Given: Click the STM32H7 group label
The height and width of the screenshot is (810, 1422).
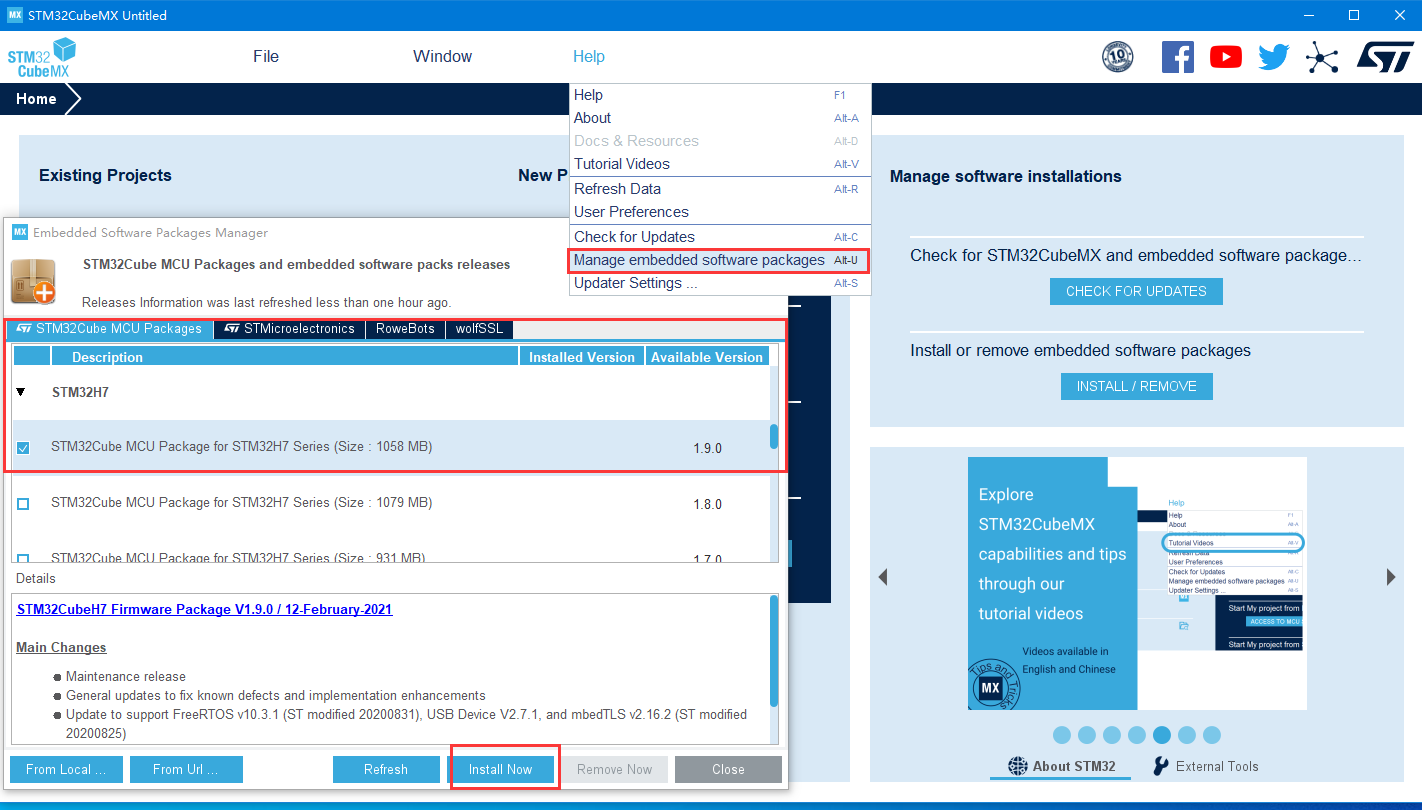Looking at the screenshot, I should tap(80, 393).
